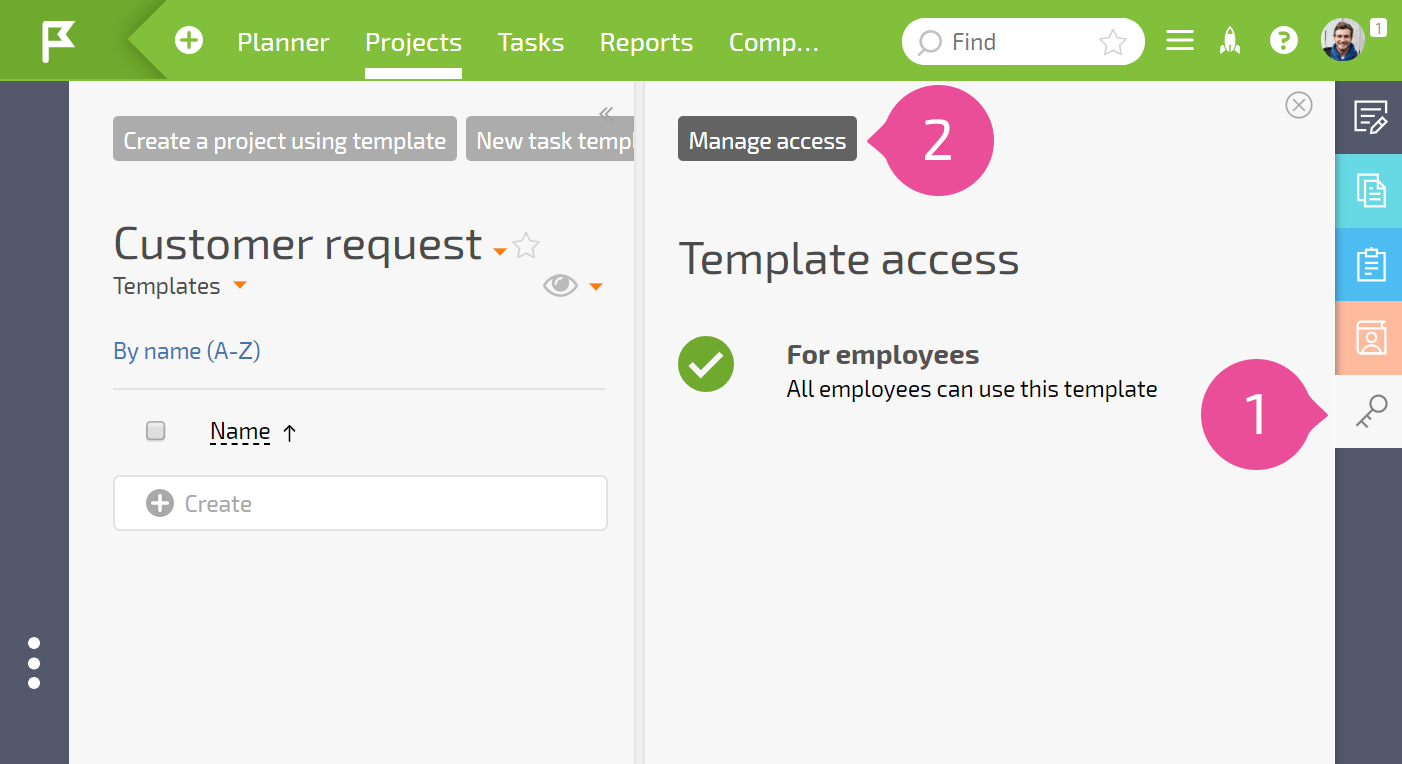Open the truncated Comp... tab
This screenshot has height=764, width=1402.
pyautogui.click(x=774, y=42)
